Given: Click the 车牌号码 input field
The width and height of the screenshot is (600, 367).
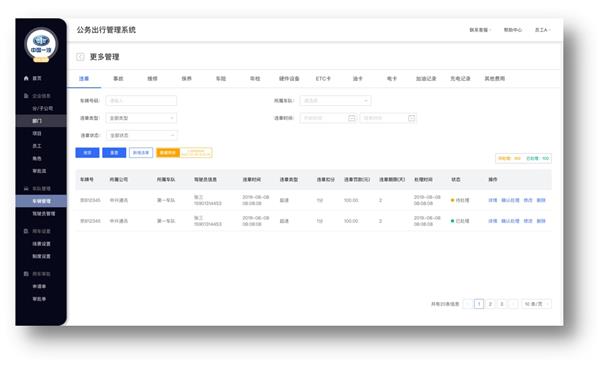Looking at the screenshot, I should pyautogui.click(x=141, y=101).
